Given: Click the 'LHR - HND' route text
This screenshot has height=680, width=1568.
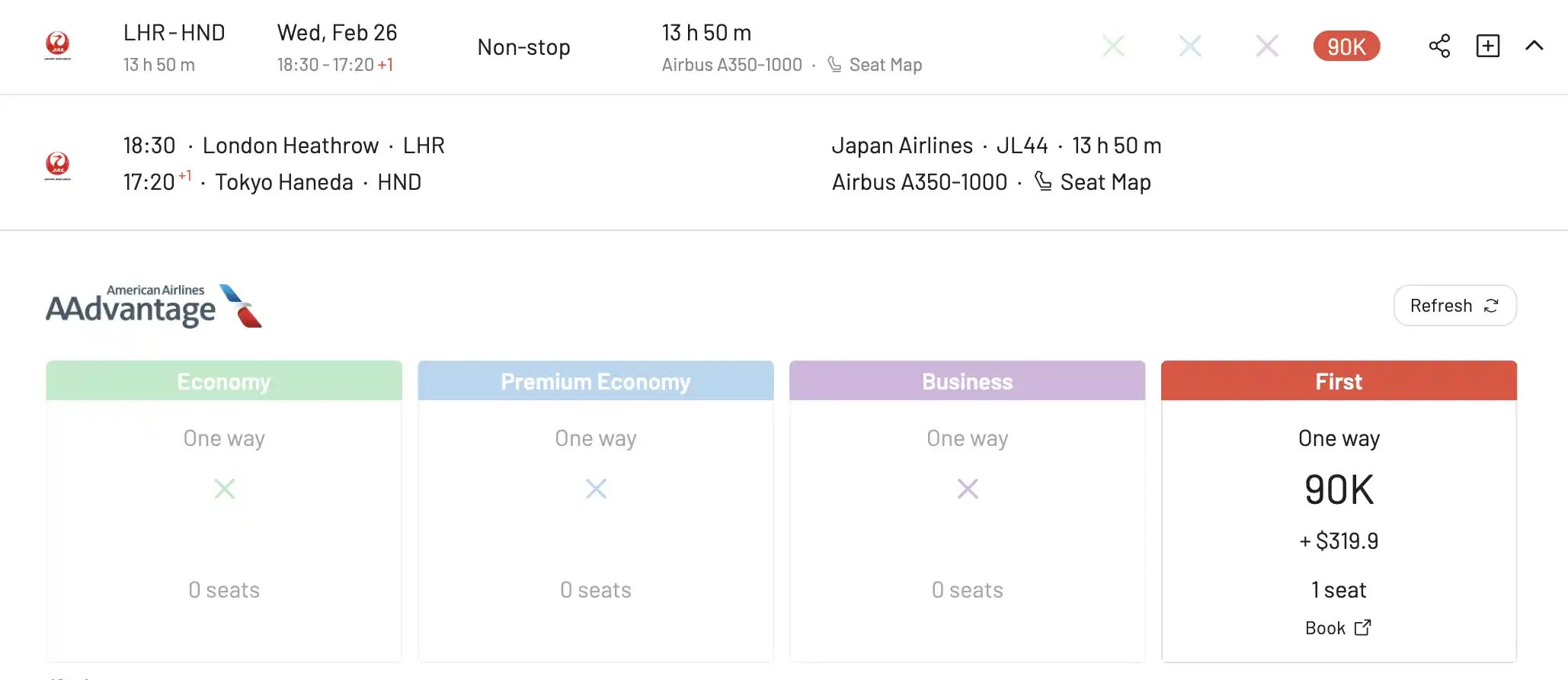Looking at the screenshot, I should [x=174, y=33].
